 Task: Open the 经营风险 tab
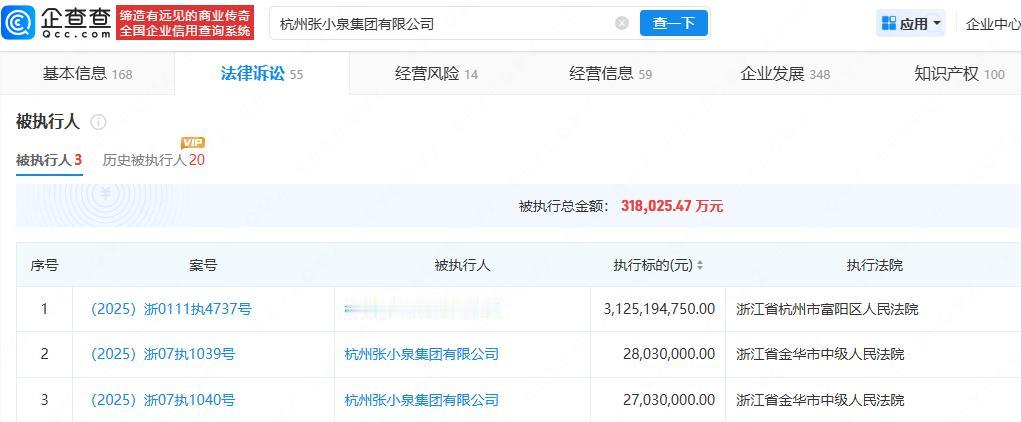click(x=436, y=74)
